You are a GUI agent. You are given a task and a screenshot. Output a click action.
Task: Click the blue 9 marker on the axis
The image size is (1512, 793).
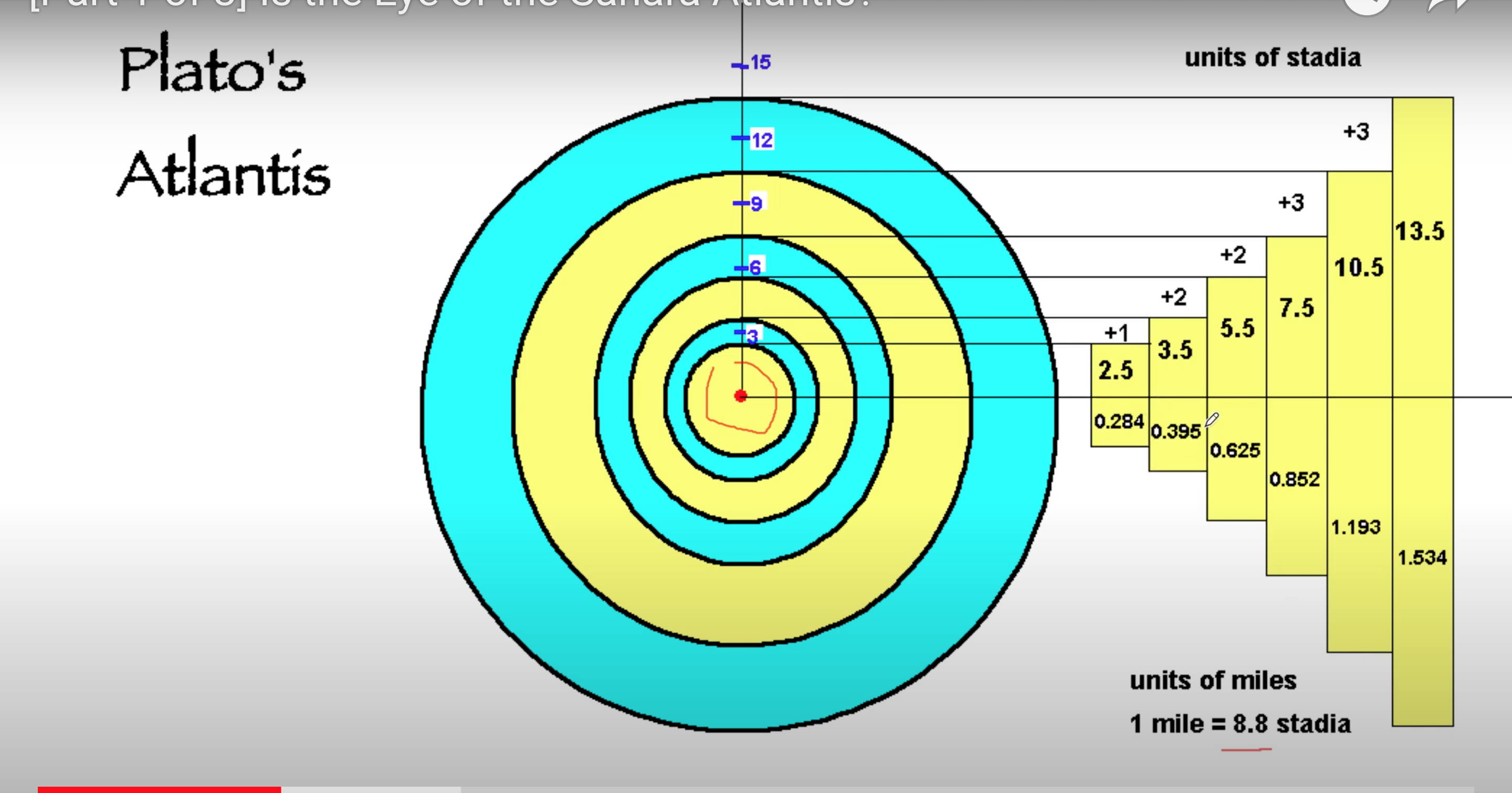coord(755,204)
